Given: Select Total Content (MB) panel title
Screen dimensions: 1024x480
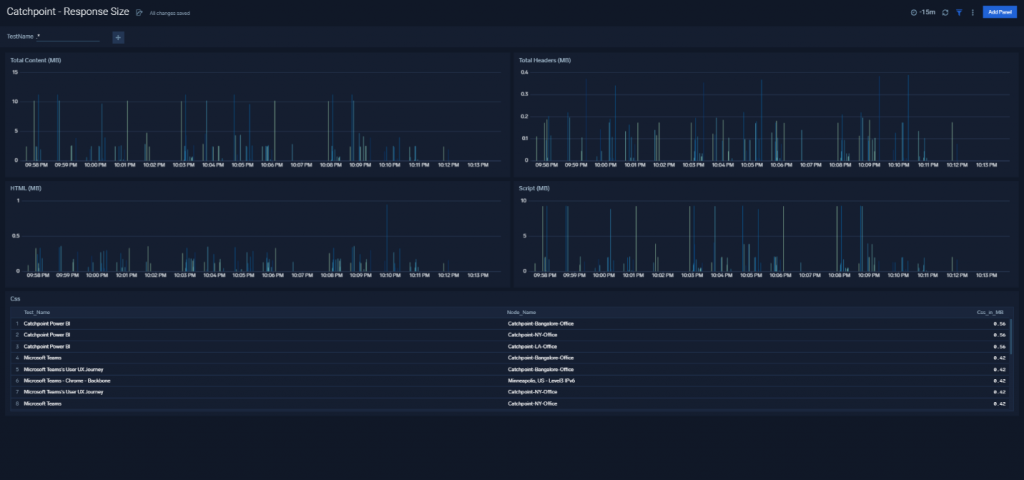Looking at the screenshot, I should pos(36,60).
